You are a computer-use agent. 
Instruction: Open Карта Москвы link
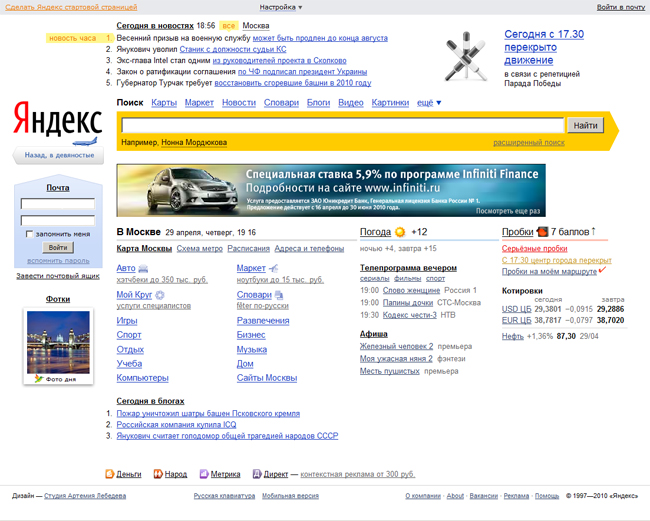[144, 249]
